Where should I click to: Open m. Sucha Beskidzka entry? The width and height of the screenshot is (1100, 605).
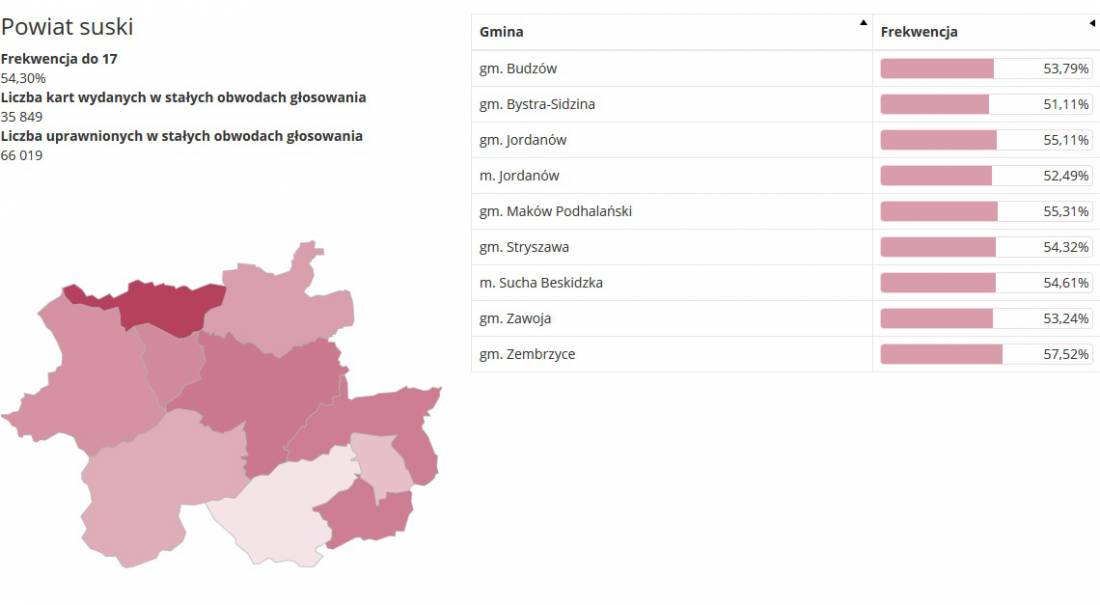[786, 283]
